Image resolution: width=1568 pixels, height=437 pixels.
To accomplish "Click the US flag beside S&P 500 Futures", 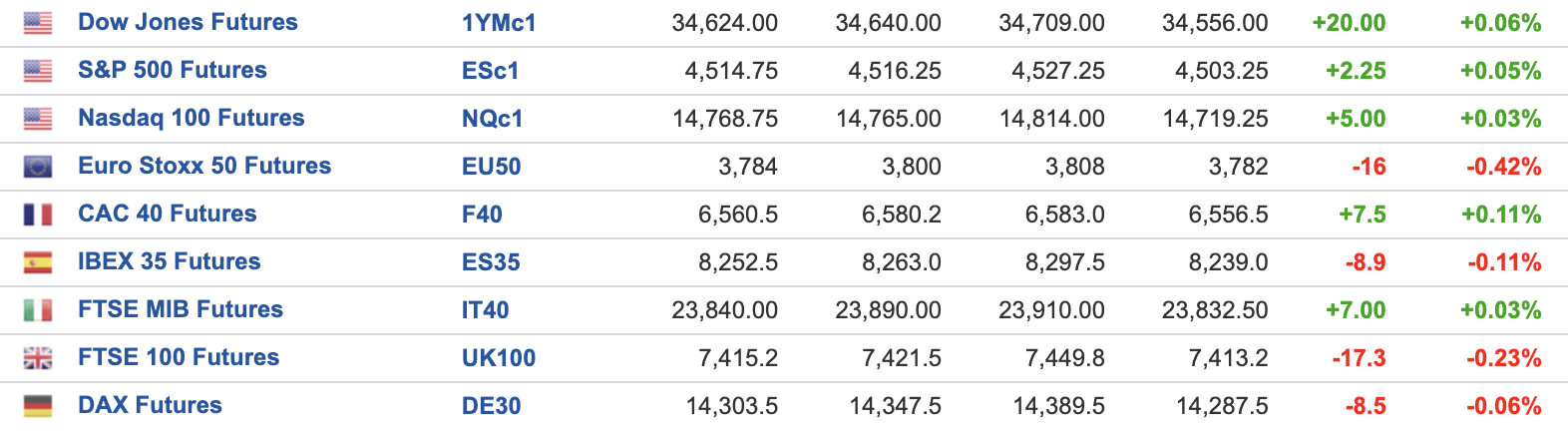I will [38, 71].
